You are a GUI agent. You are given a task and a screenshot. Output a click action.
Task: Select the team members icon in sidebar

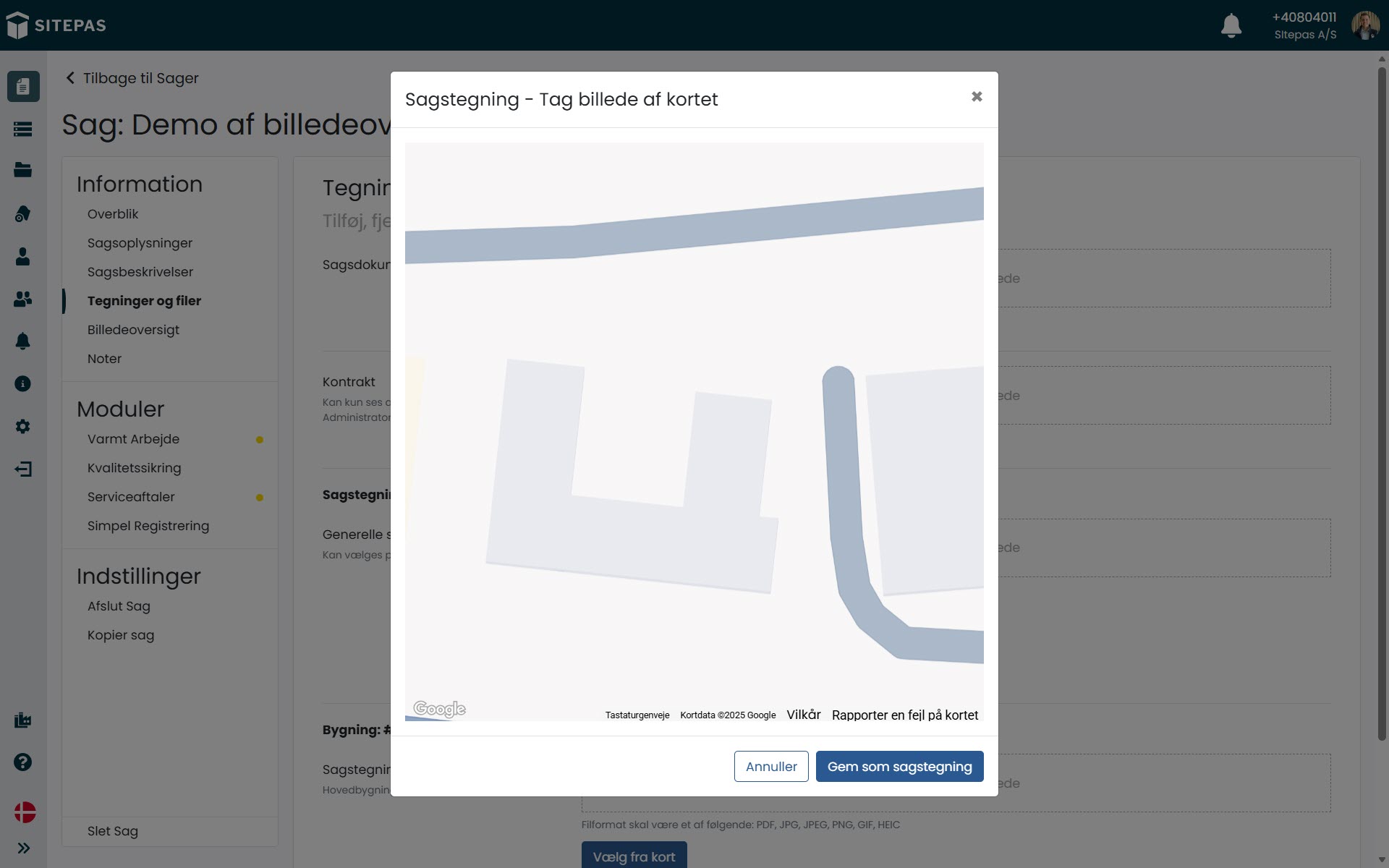[23, 299]
